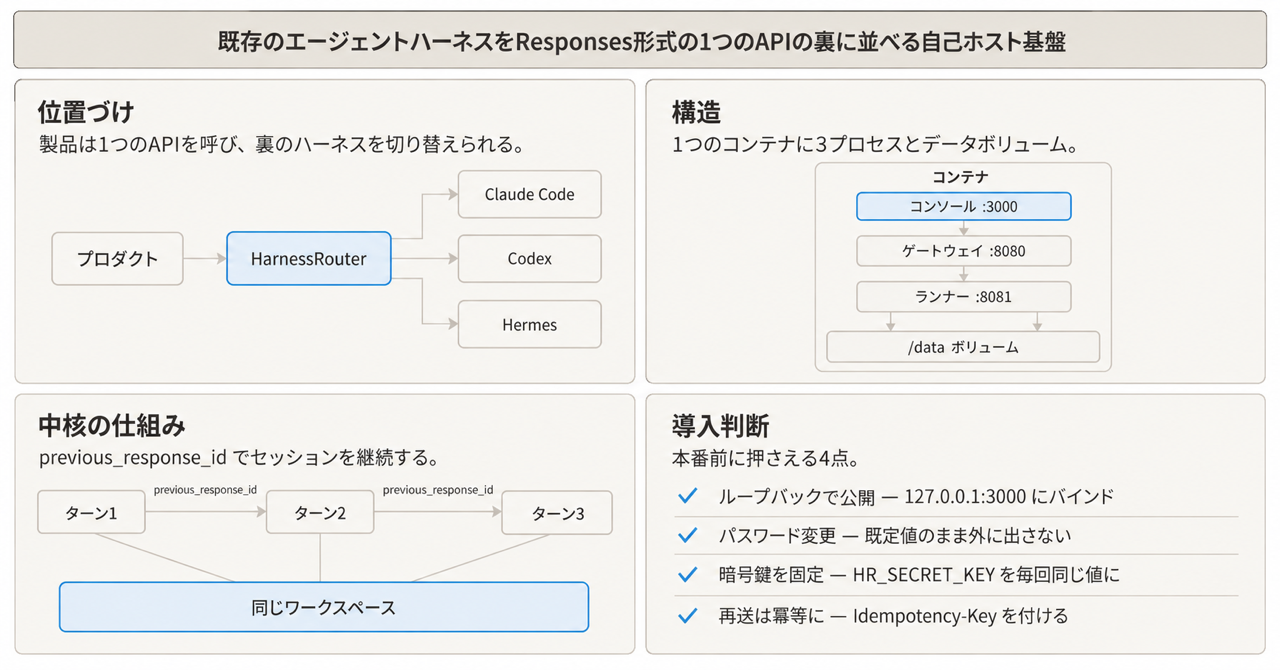Click the 導入判断 heading

click(721, 427)
